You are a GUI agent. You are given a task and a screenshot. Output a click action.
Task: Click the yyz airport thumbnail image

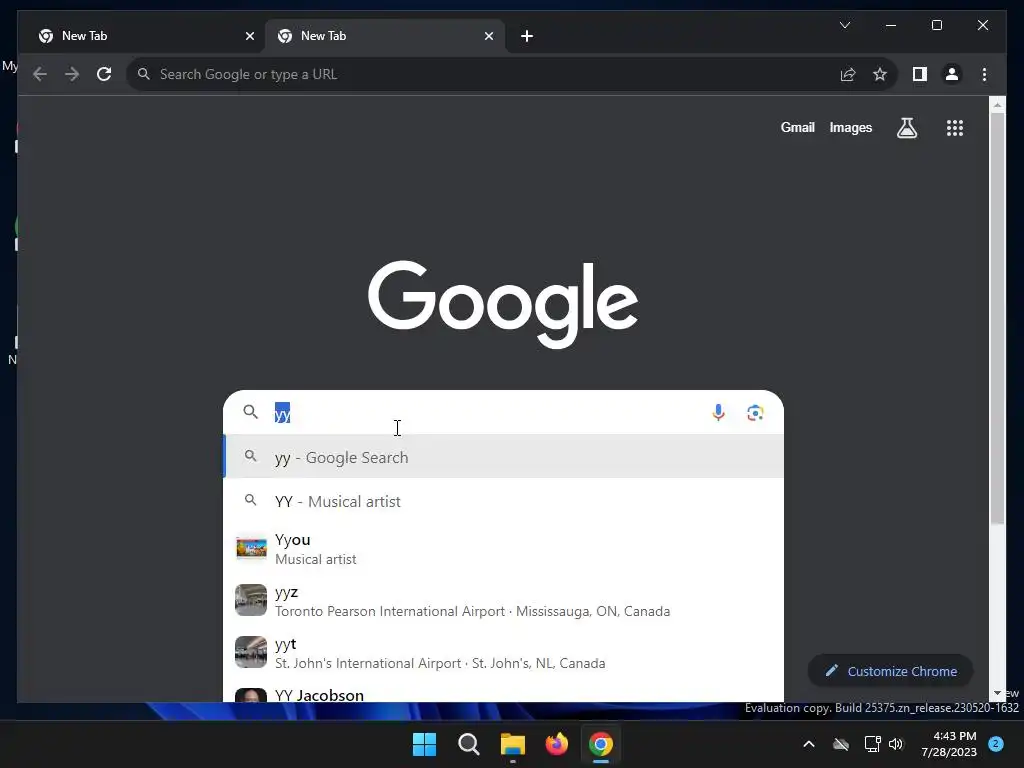[251, 600]
